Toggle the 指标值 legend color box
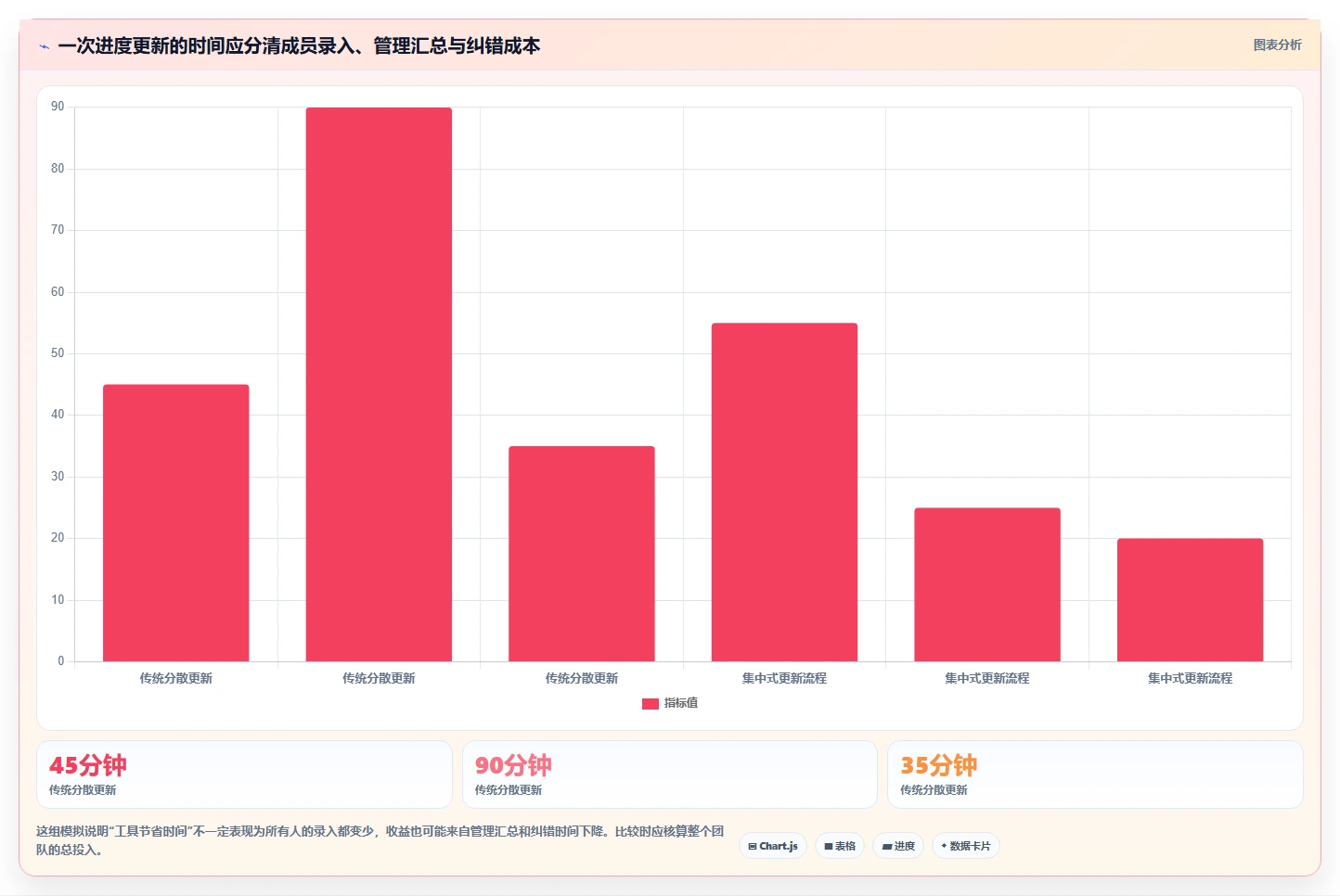Viewport: 1340px width, 896px height. [x=651, y=704]
